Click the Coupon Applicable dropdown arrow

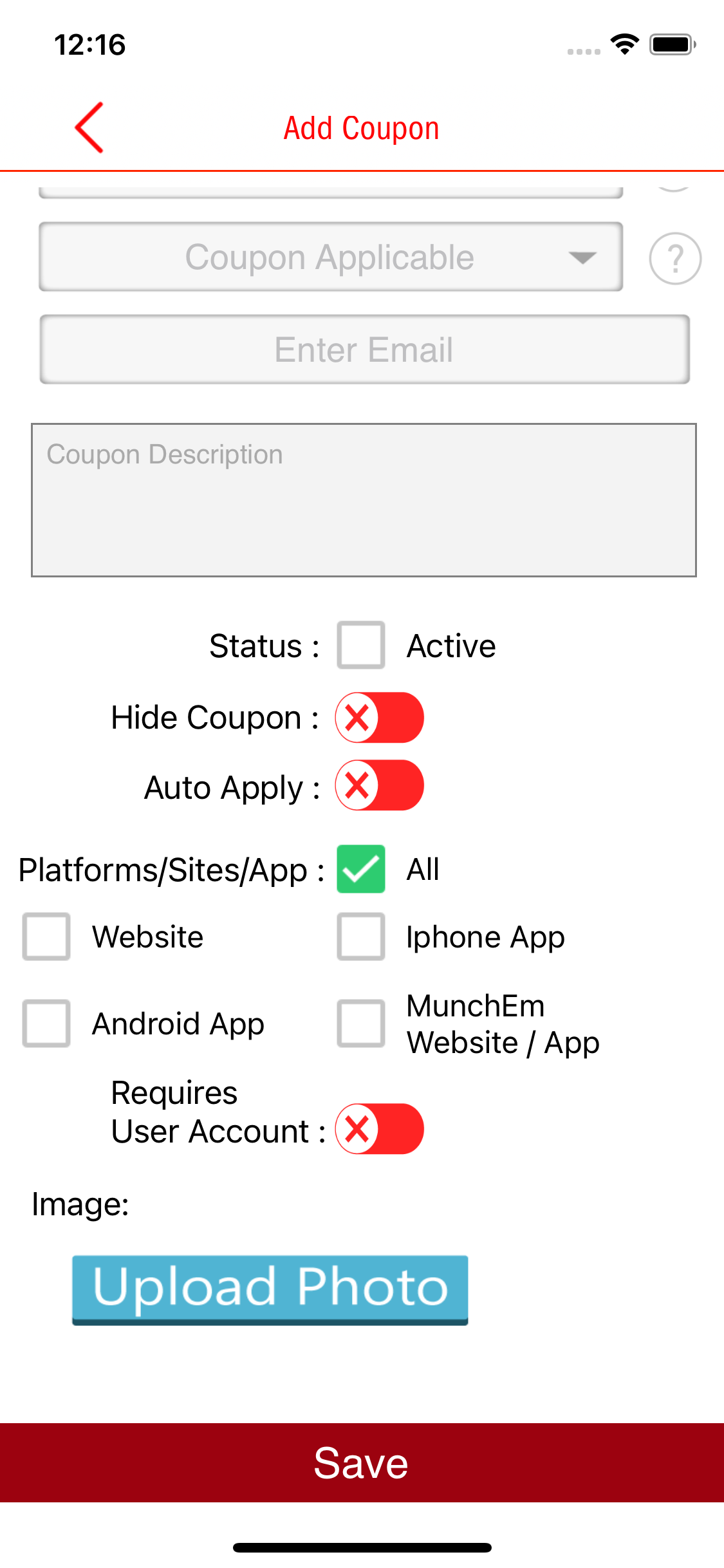(582, 258)
